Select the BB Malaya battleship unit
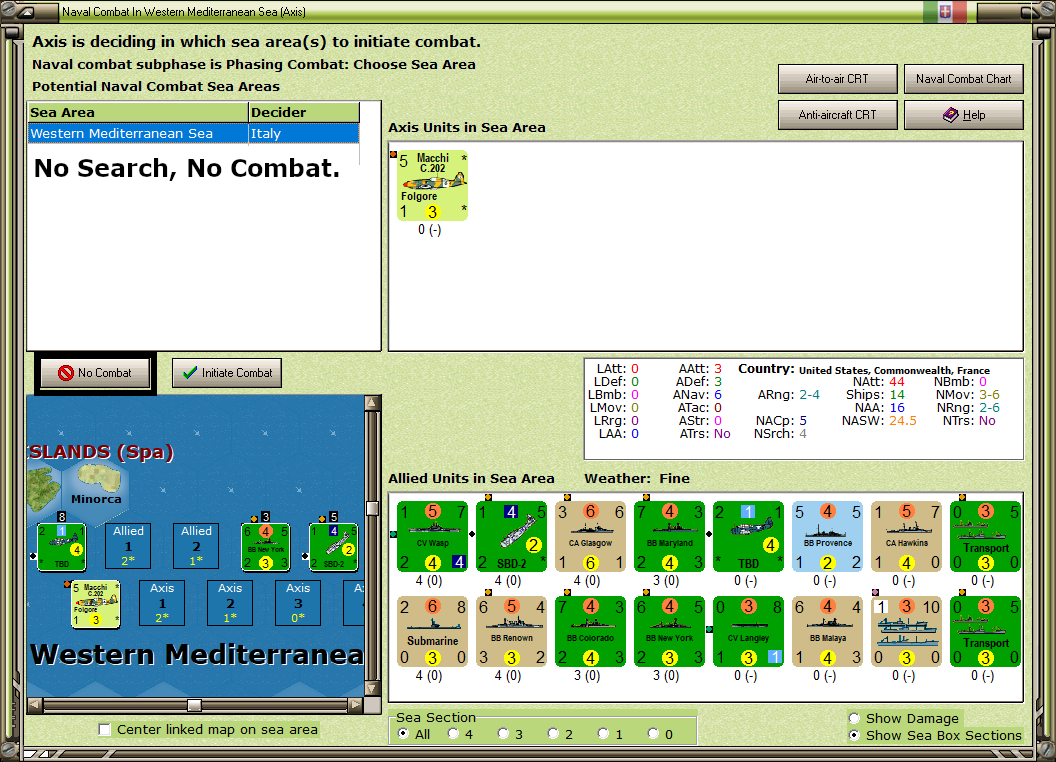1056x762 pixels. click(827, 631)
